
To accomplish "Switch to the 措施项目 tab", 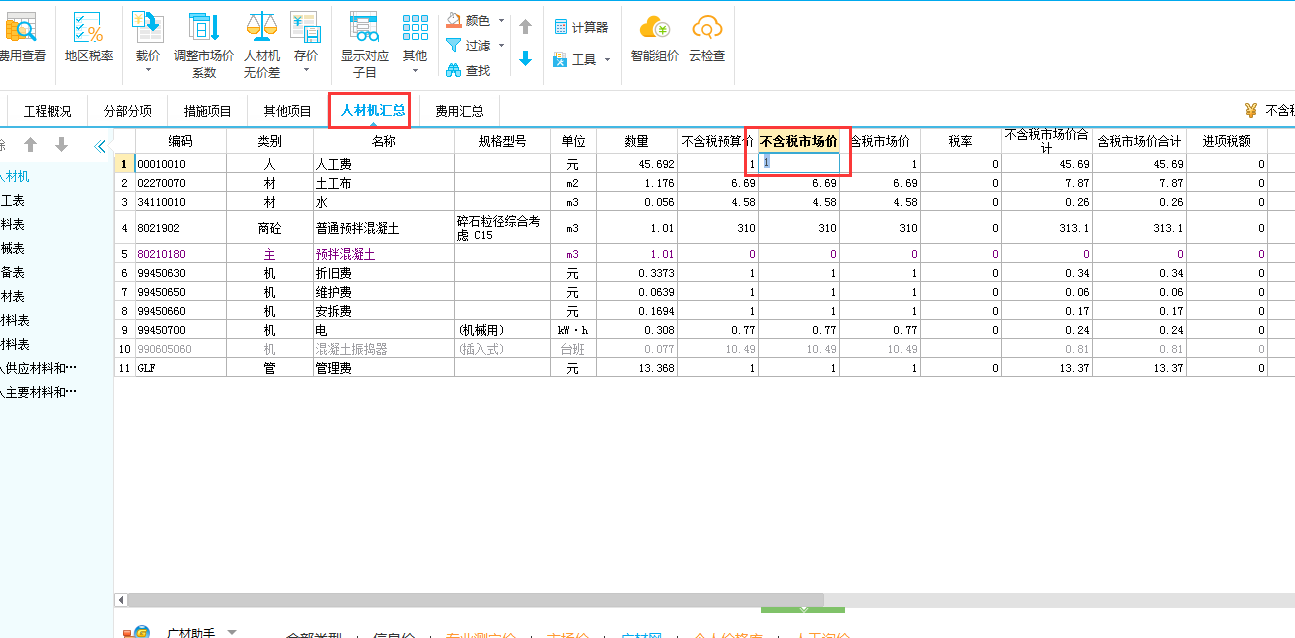I will click(208, 111).
